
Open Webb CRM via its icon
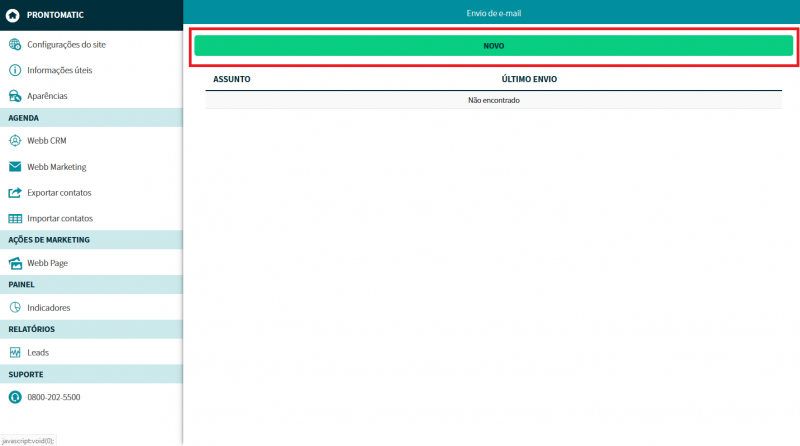pos(15,141)
